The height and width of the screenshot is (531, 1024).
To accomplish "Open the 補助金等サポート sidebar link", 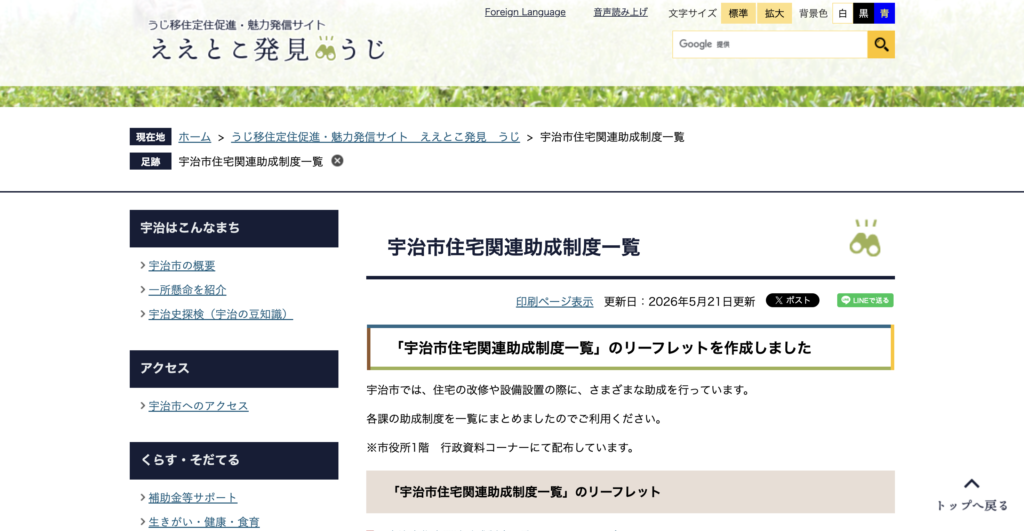I will [x=193, y=498].
